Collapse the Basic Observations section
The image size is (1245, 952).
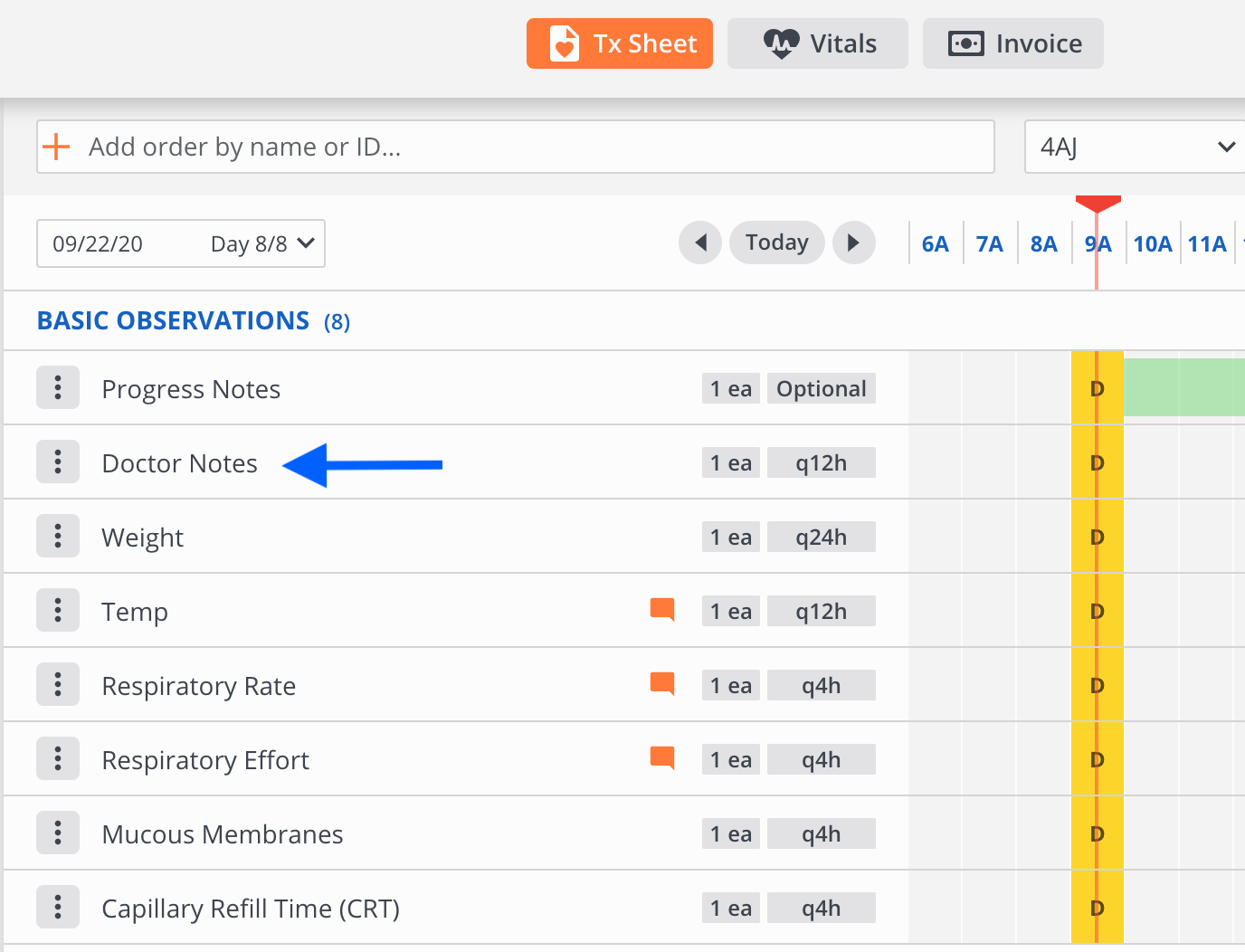(173, 320)
